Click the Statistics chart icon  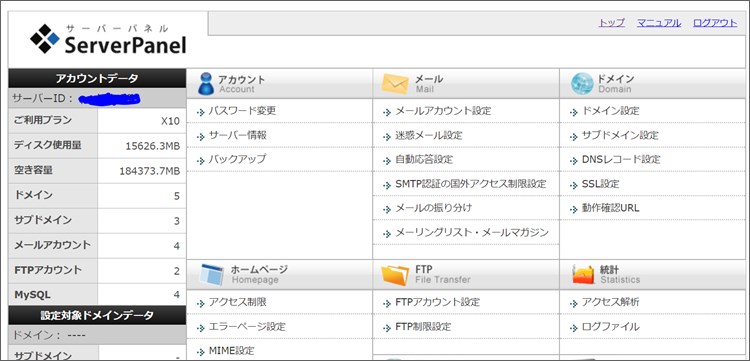coord(583,274)
